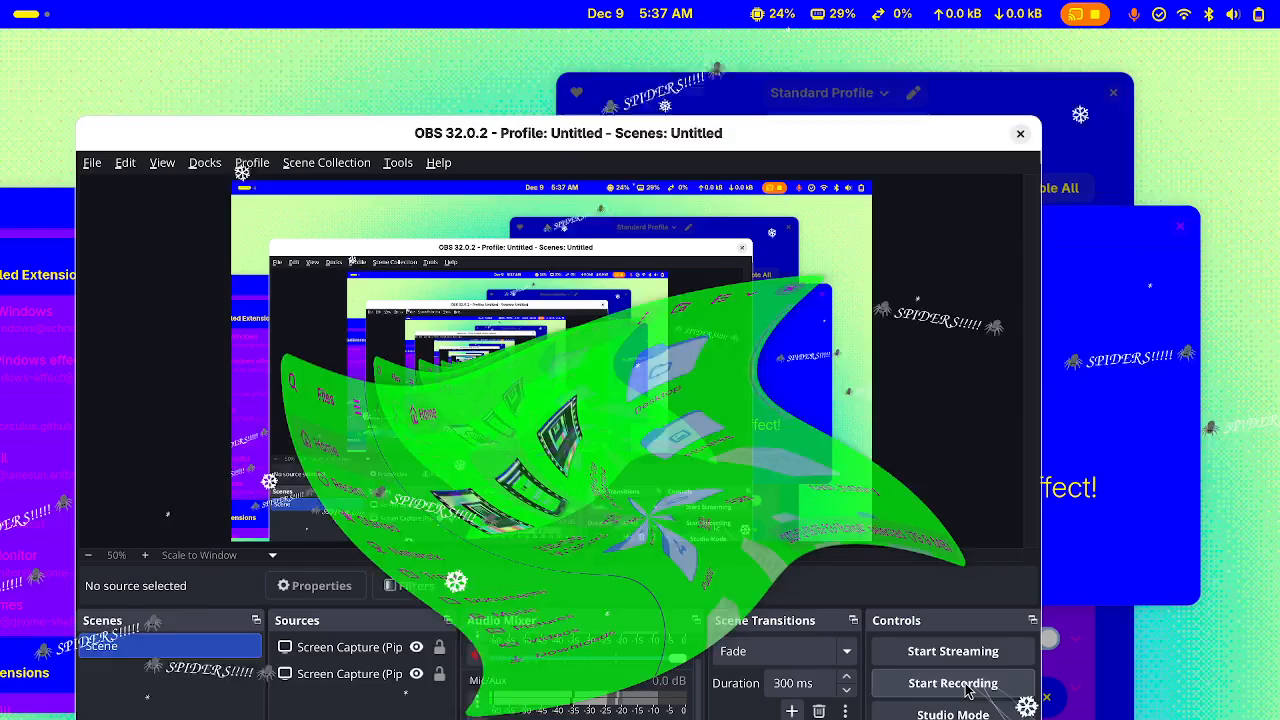Float the Scene Transitions dock panel
Screen dimensions: 1280x720
[x=853, y=620]
